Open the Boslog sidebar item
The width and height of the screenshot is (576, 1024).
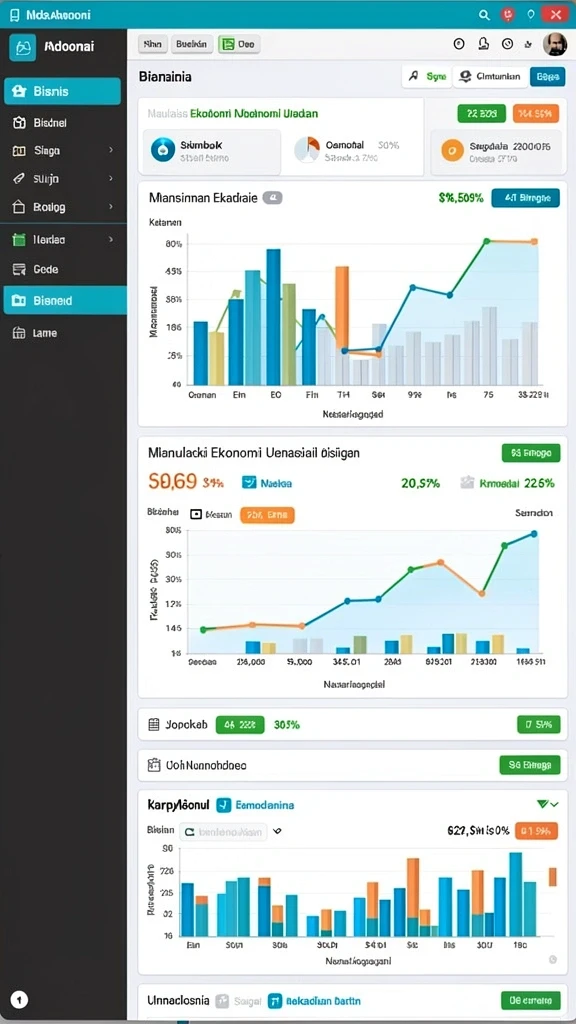62,207
